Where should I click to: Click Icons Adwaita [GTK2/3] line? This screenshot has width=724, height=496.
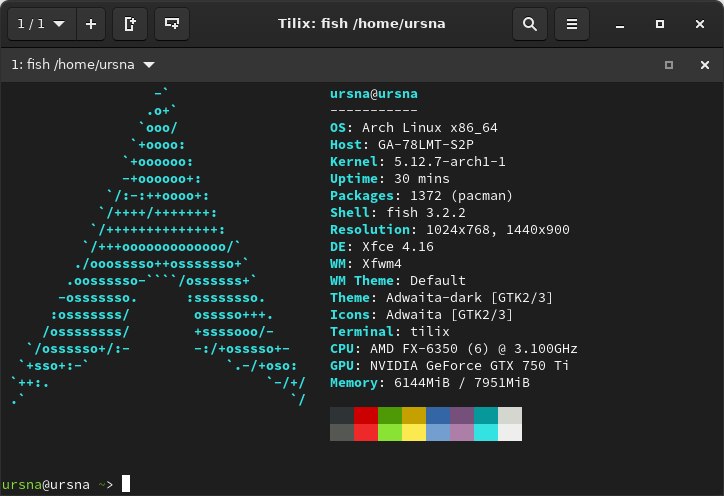(x=421, y=315)
